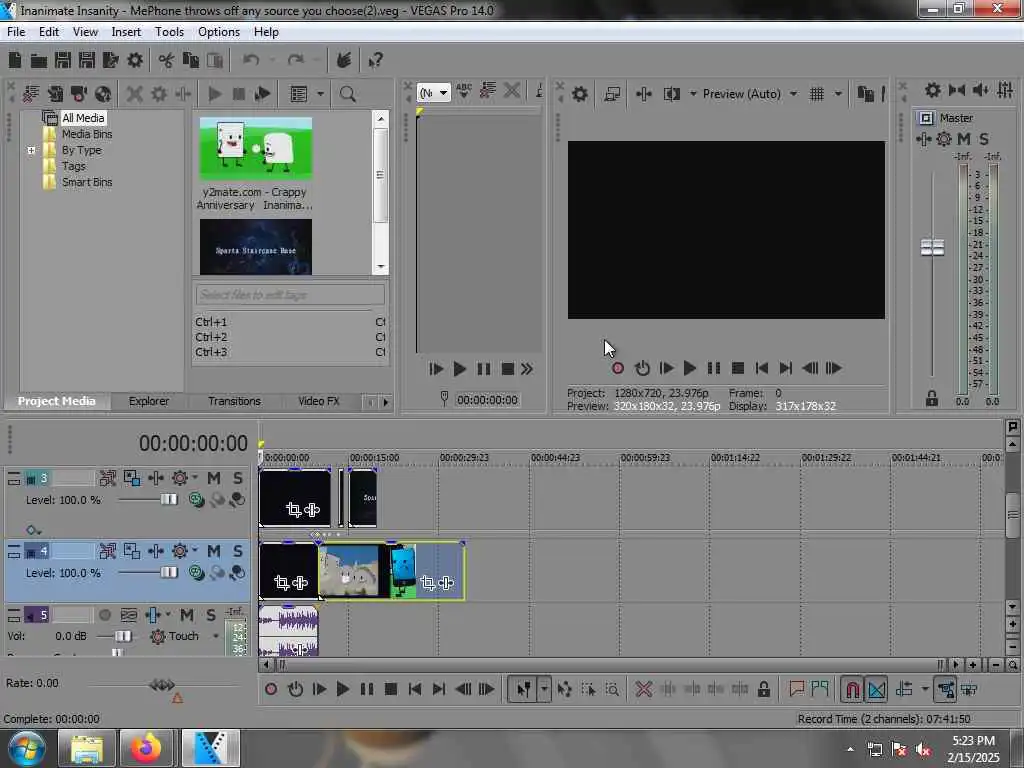This screenshot has width=1024, height=768.
Task: Solo audio track 5
Action: point(211,615)
